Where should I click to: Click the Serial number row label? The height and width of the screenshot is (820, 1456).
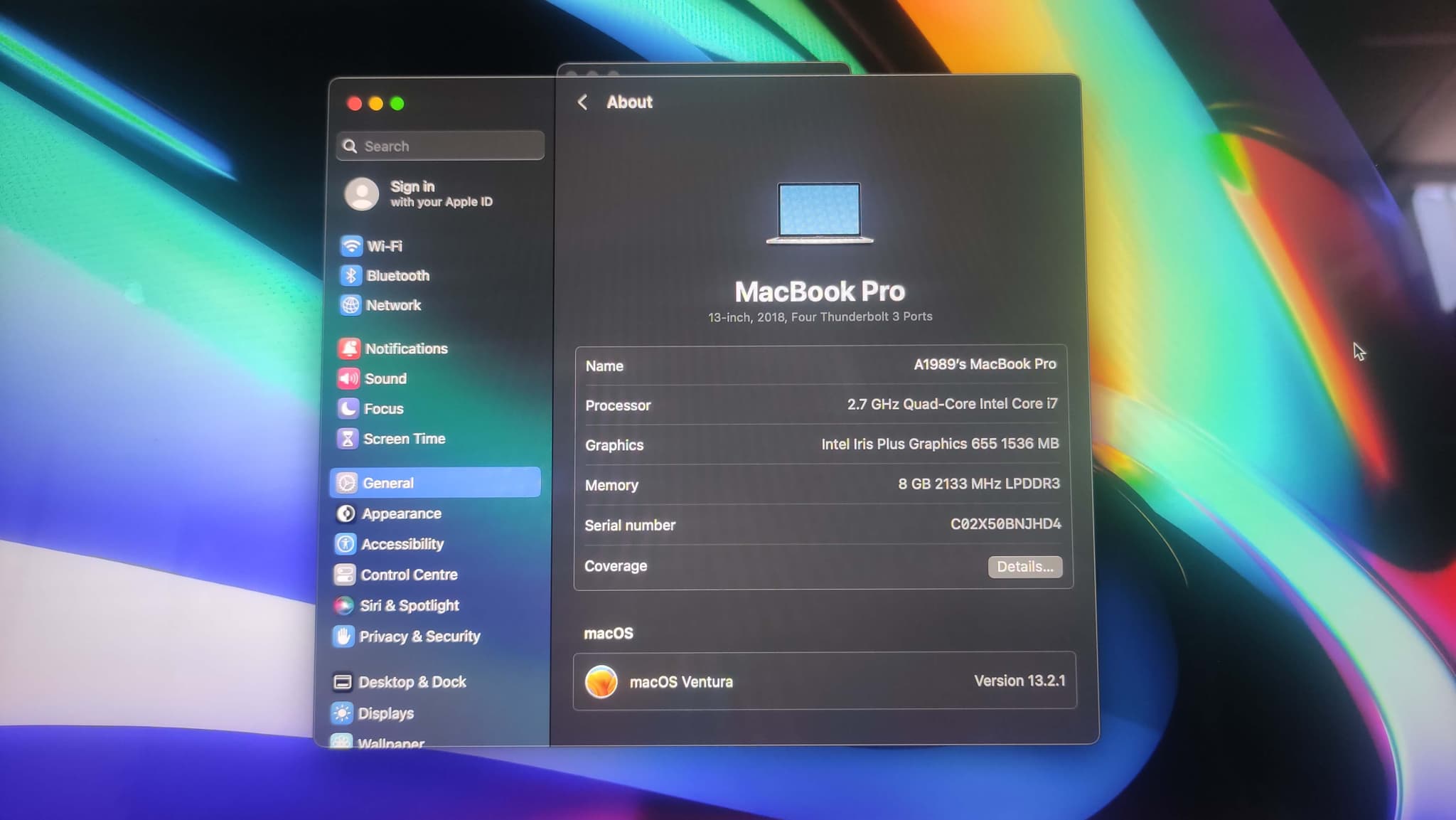630,526
